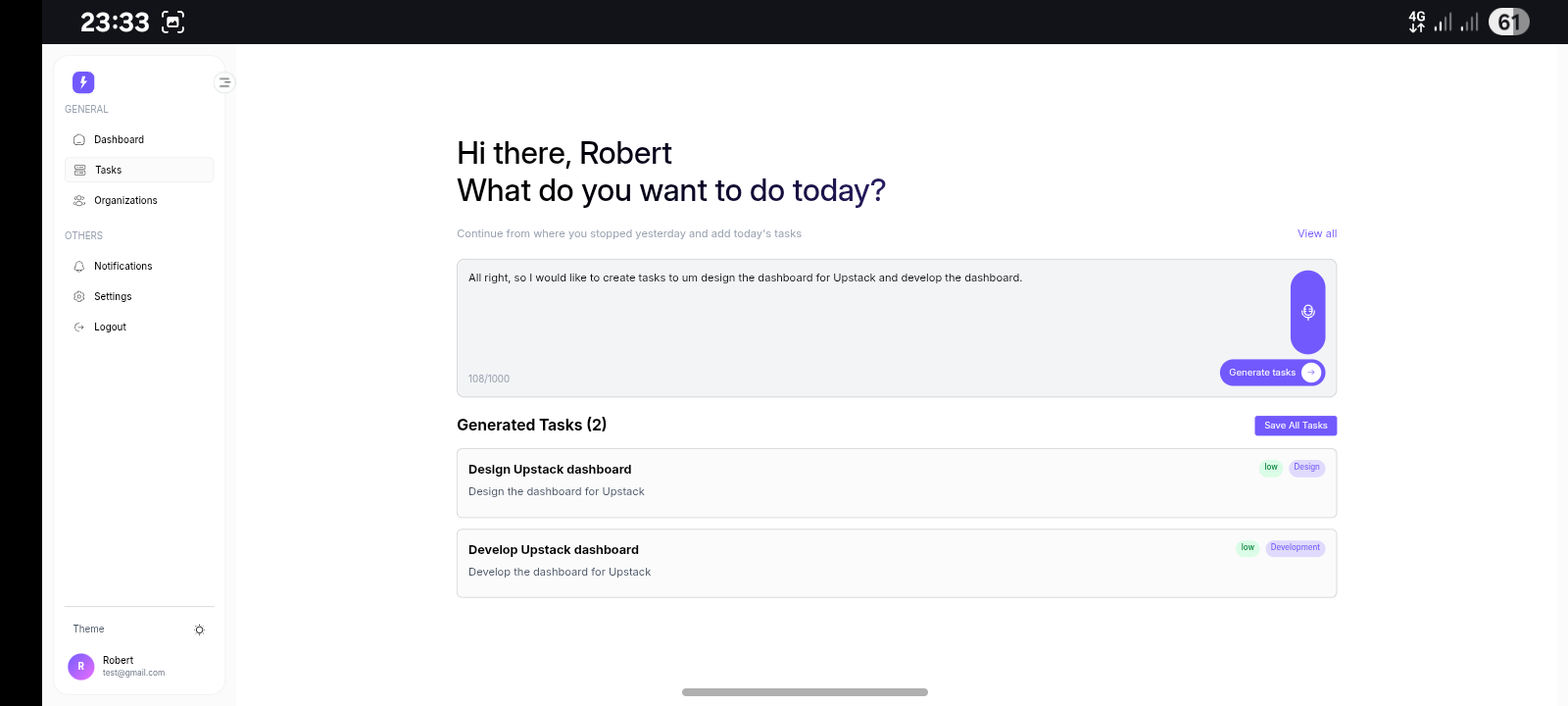Click the Logout arrow icon
This screenshot has width=1568, height=706.
click(79, 328)
